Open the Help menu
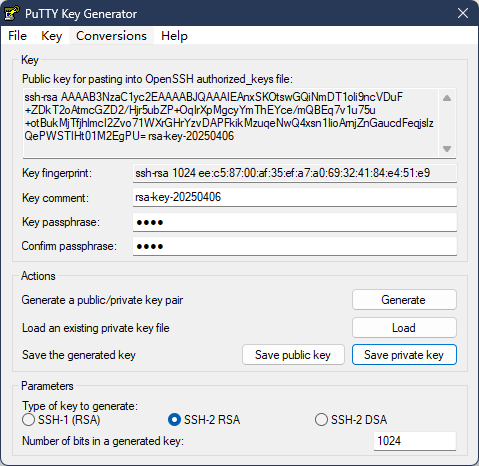 (x=174, y=36)
